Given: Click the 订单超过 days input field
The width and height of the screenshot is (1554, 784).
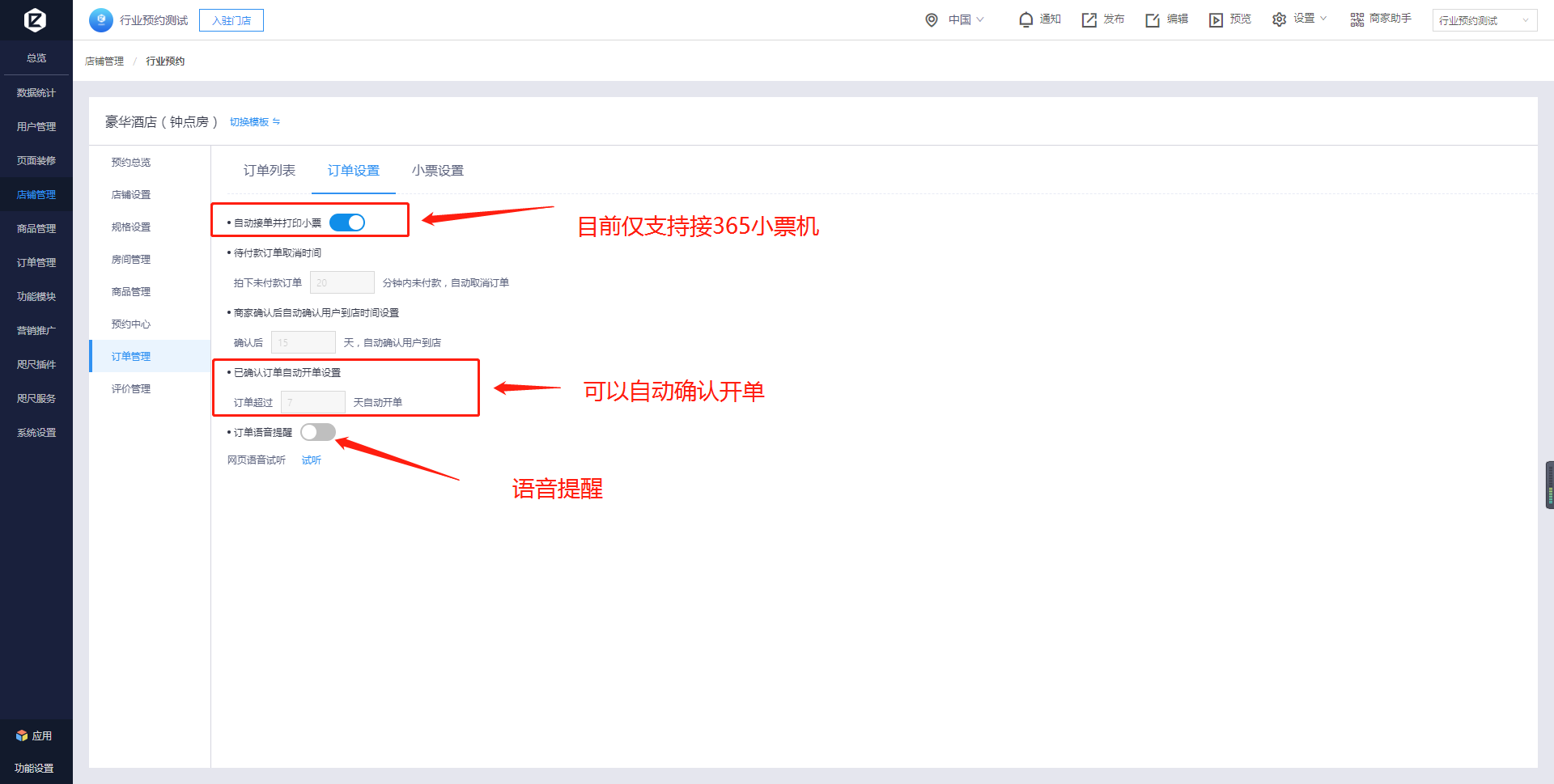Looking at the screenshot, I should (313, 402).
